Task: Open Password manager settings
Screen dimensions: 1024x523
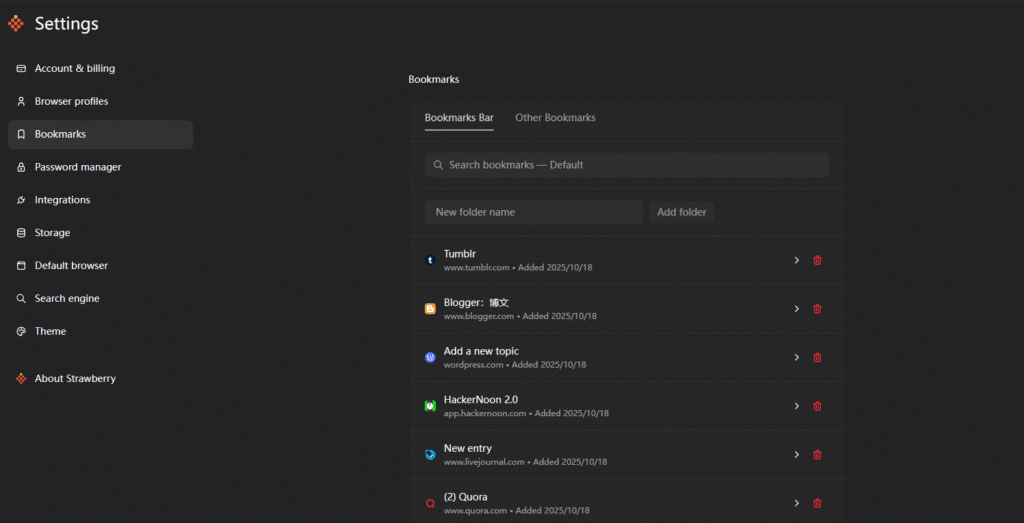Action: click(78, 167)
